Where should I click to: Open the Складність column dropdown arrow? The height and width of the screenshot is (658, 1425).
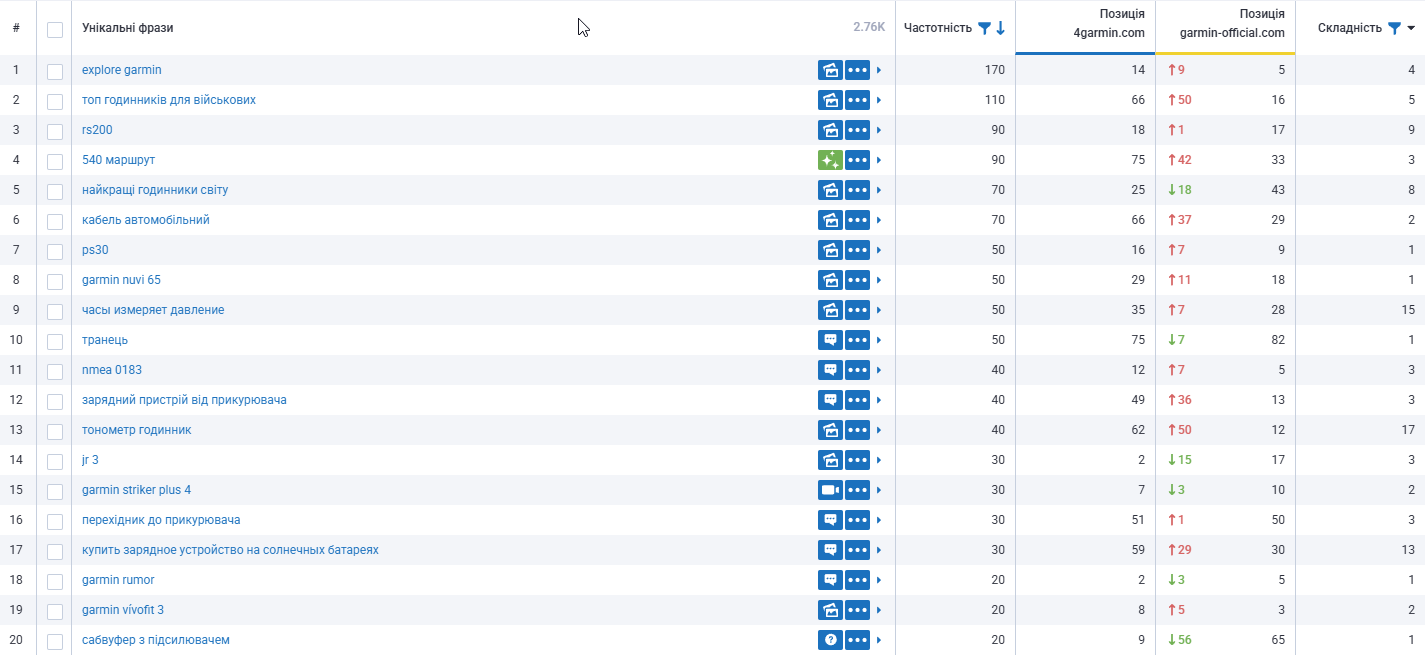coord(1411,28)
